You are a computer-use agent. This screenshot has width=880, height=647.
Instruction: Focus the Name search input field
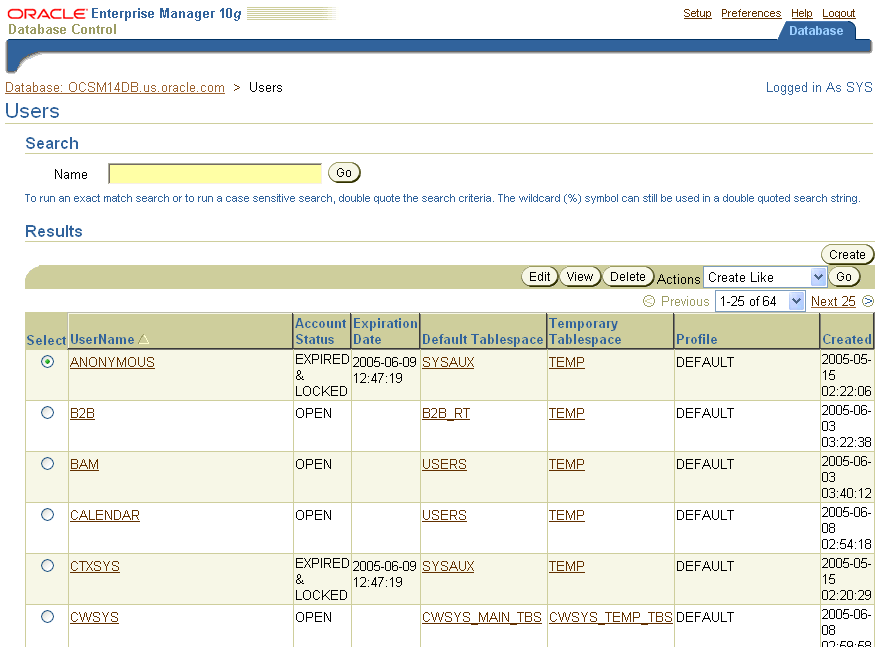pos(215,173)
